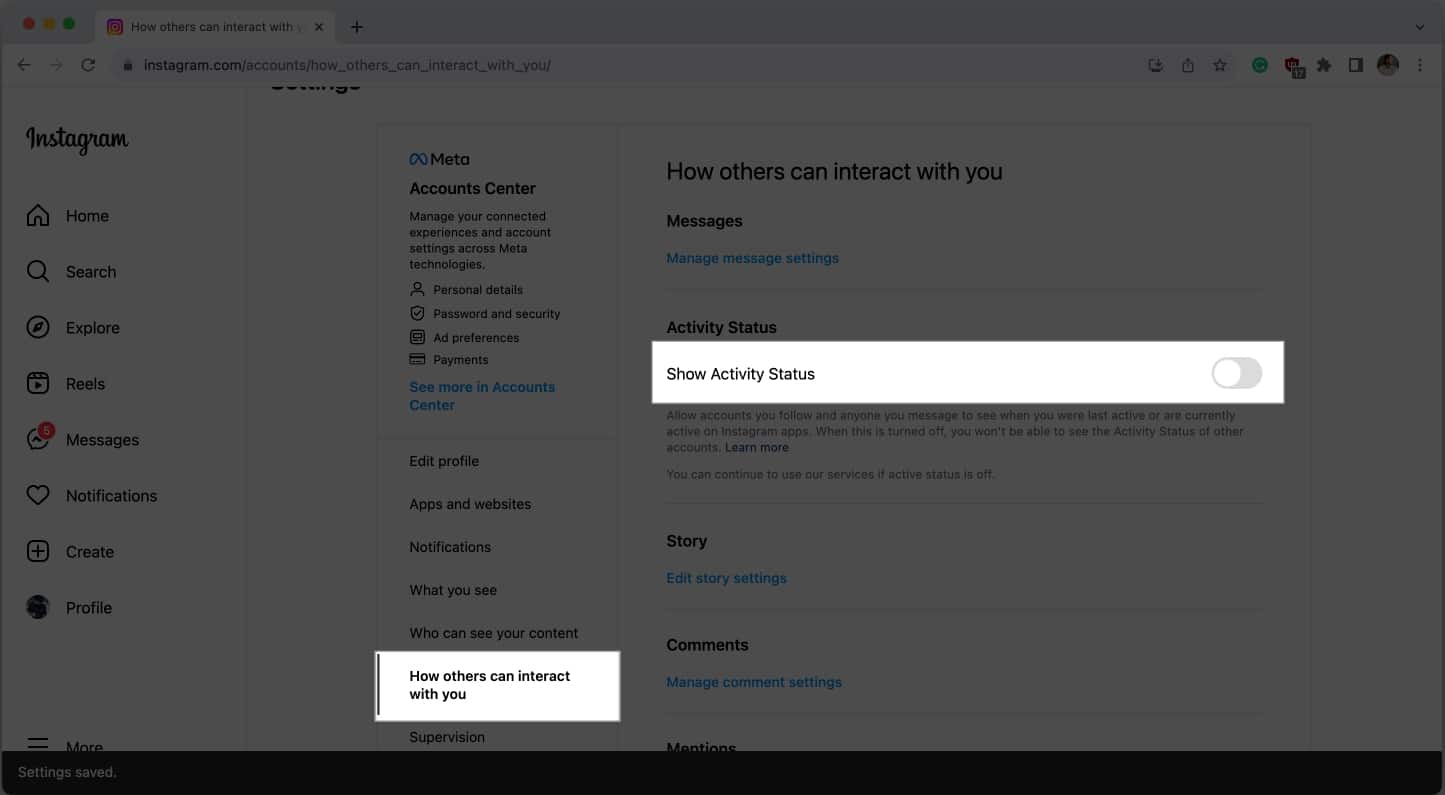Viewport: 1445px width, 795px height.
Task: Click the Accounts Center heading
Action: click(472, 189)
